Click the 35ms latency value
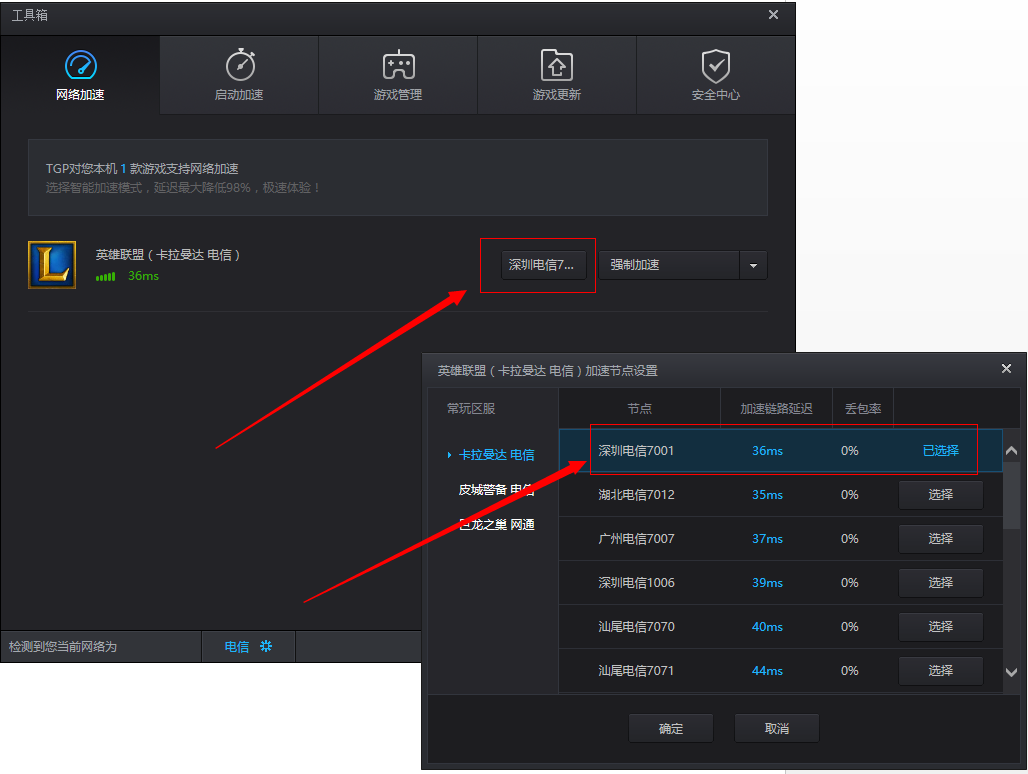The width and height of the screenshot is (1028, 774). pos(767,495)
